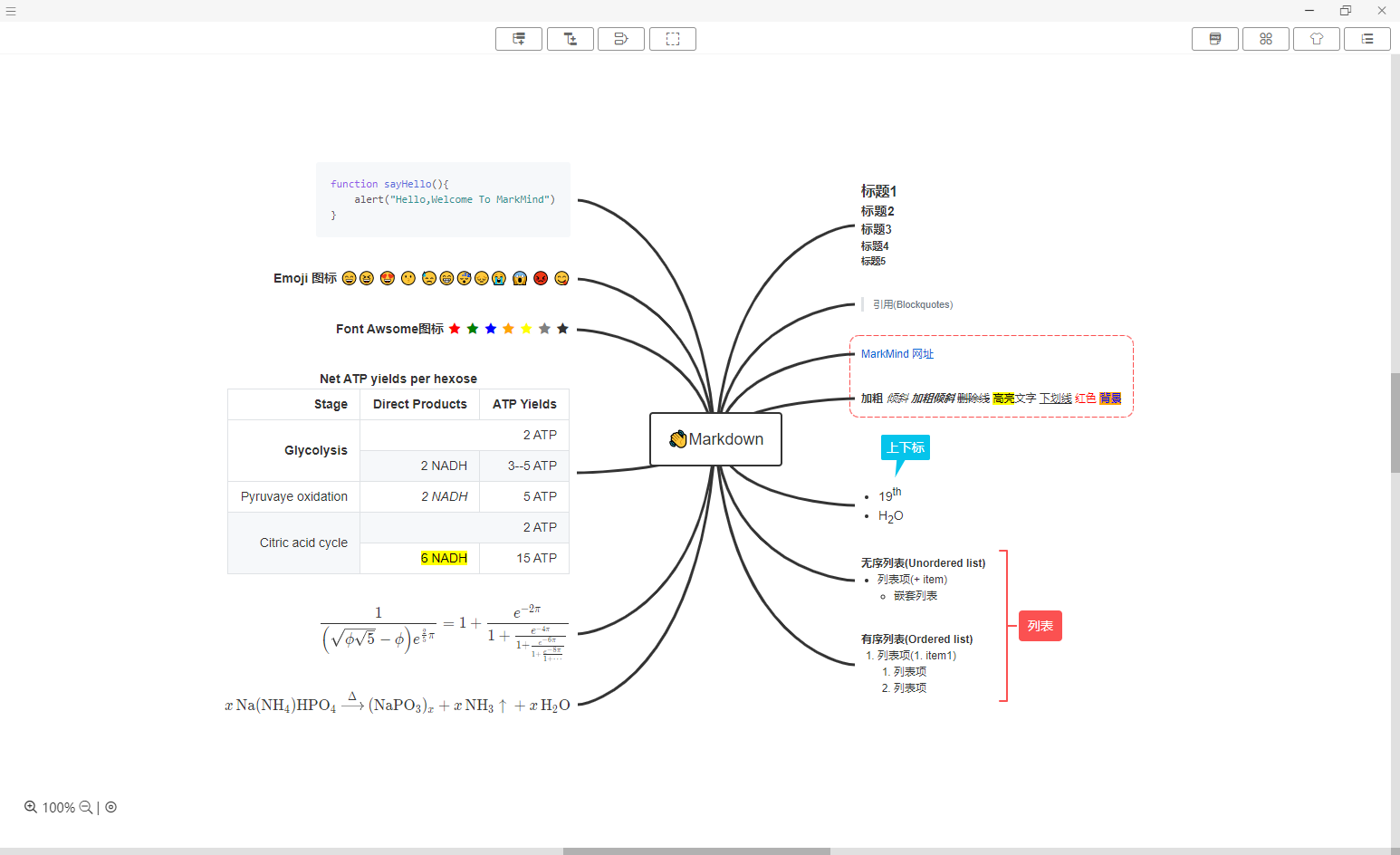This screenshot has width=1400, height=855.
Task: Click the yellow 高亮 highlighted text
Action: [x=1003, y=399]
